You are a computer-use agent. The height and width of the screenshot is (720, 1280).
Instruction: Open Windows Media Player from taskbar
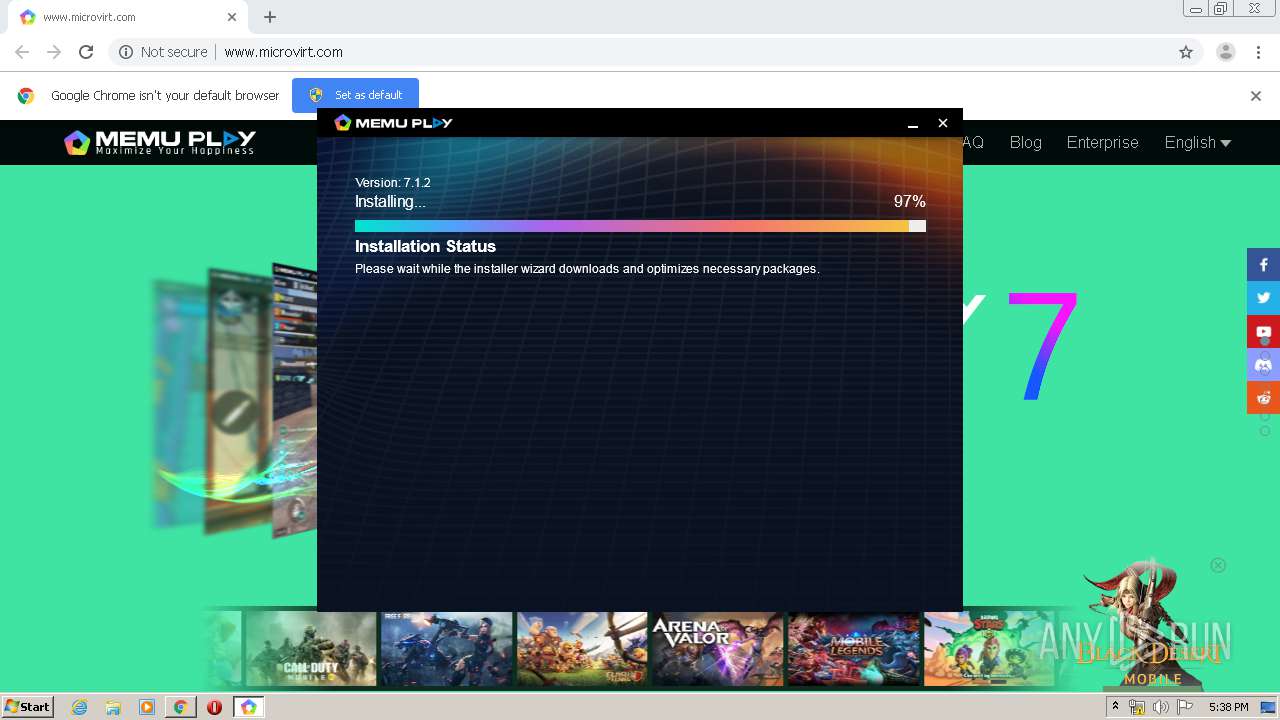tap(147, 707)
